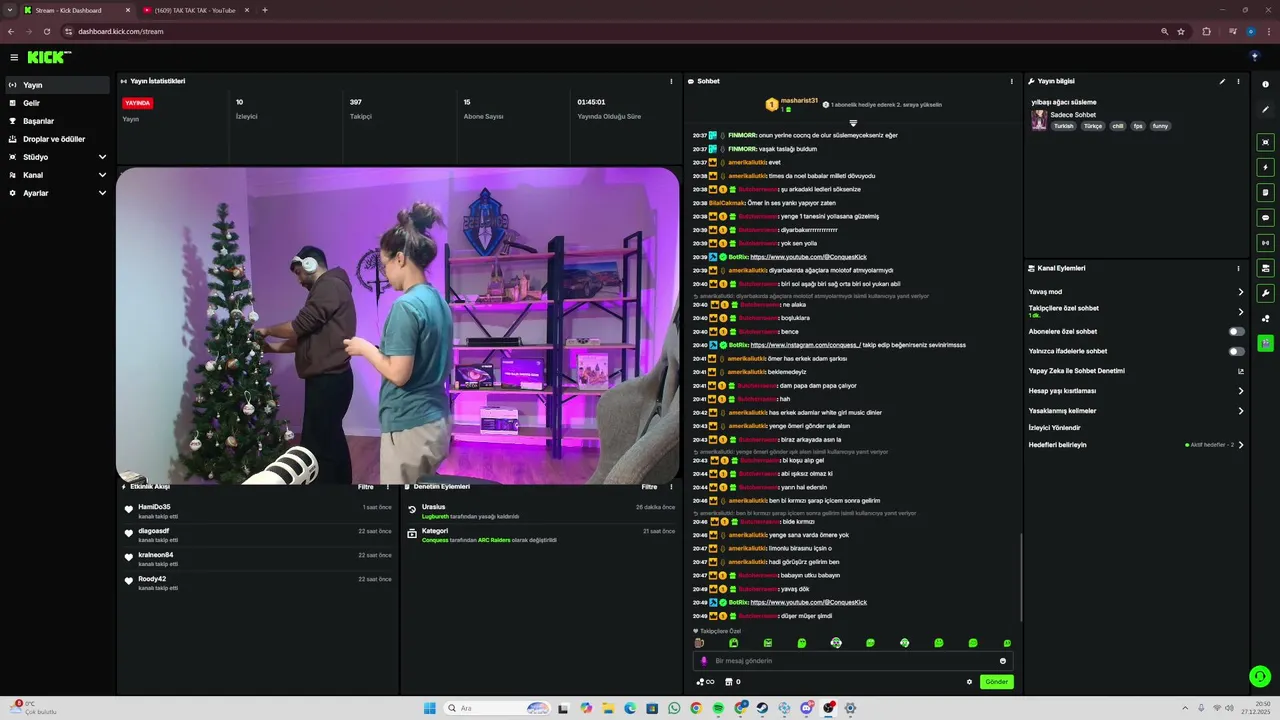The image size is (1280, 720).
Task: Click İzleyici Yönlendir
Action: [1054, 428]
